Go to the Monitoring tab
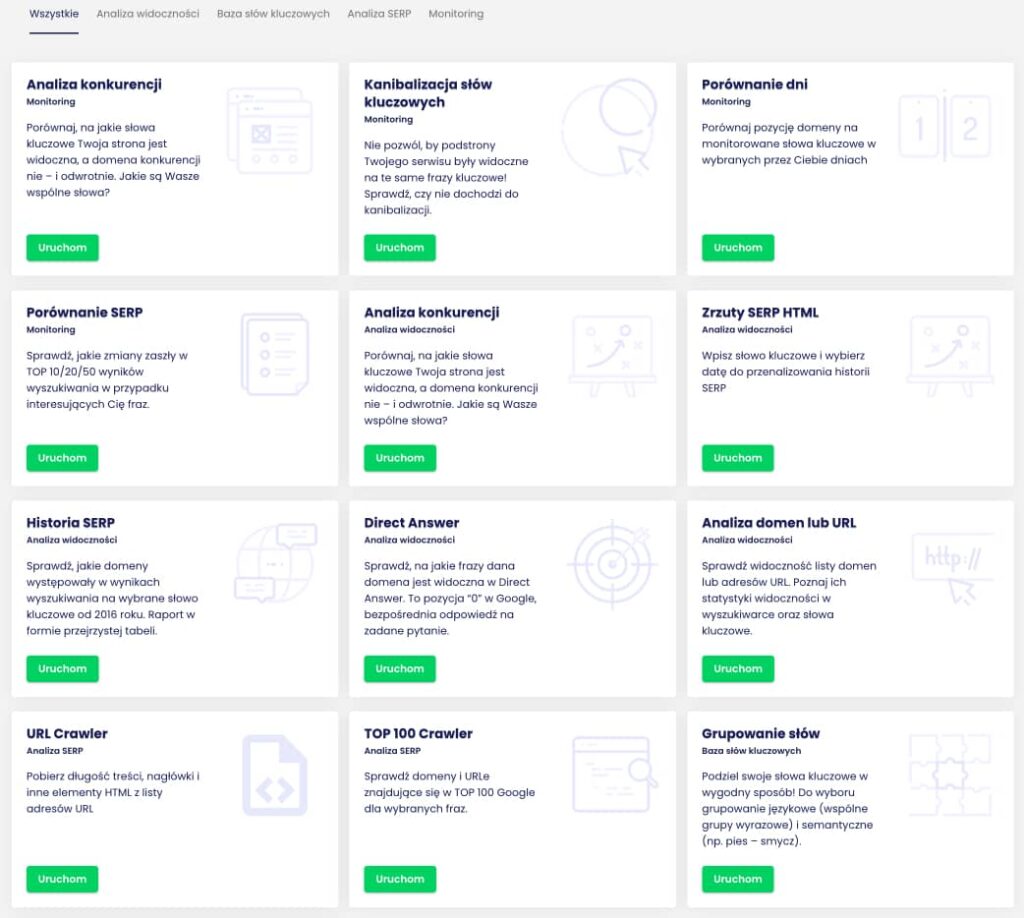1024x918 pixels. coord(456,14)
